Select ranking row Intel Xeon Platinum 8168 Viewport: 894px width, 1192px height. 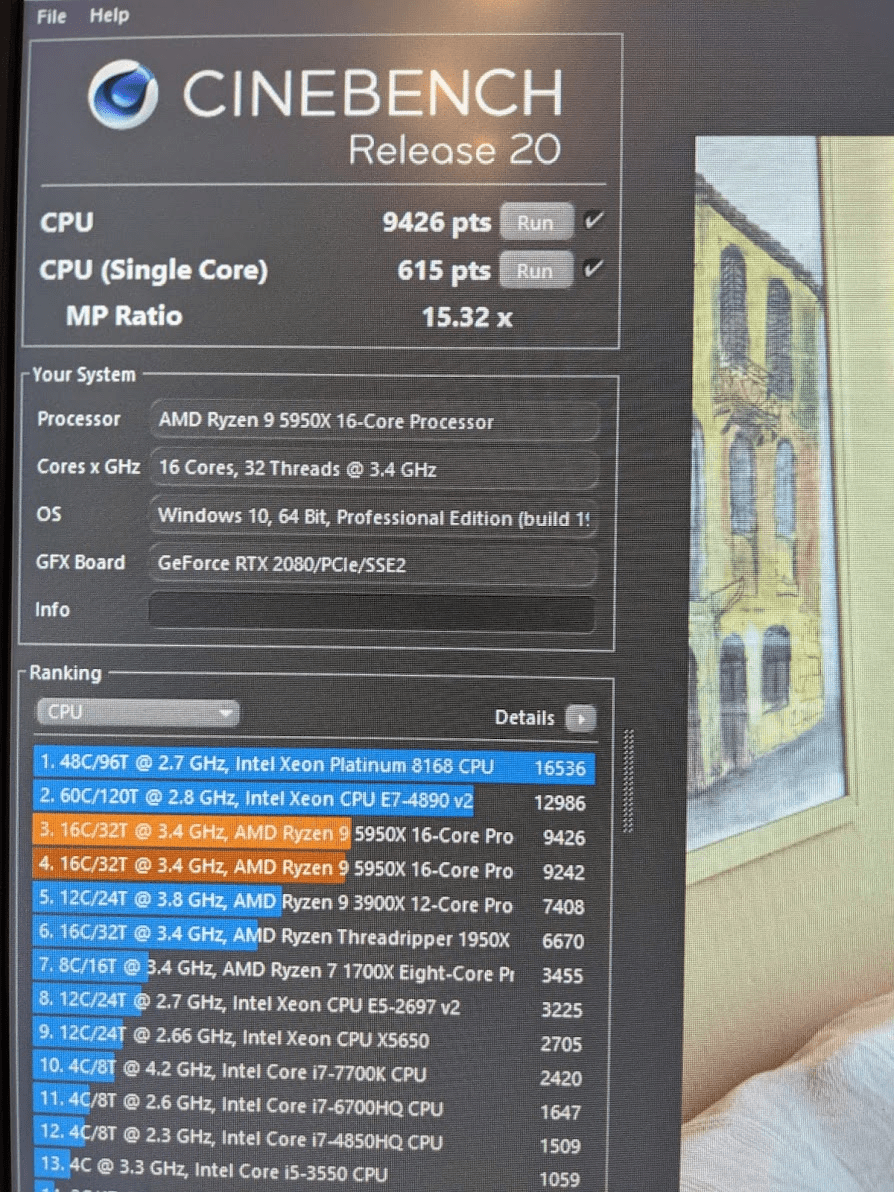click(314, 765)
